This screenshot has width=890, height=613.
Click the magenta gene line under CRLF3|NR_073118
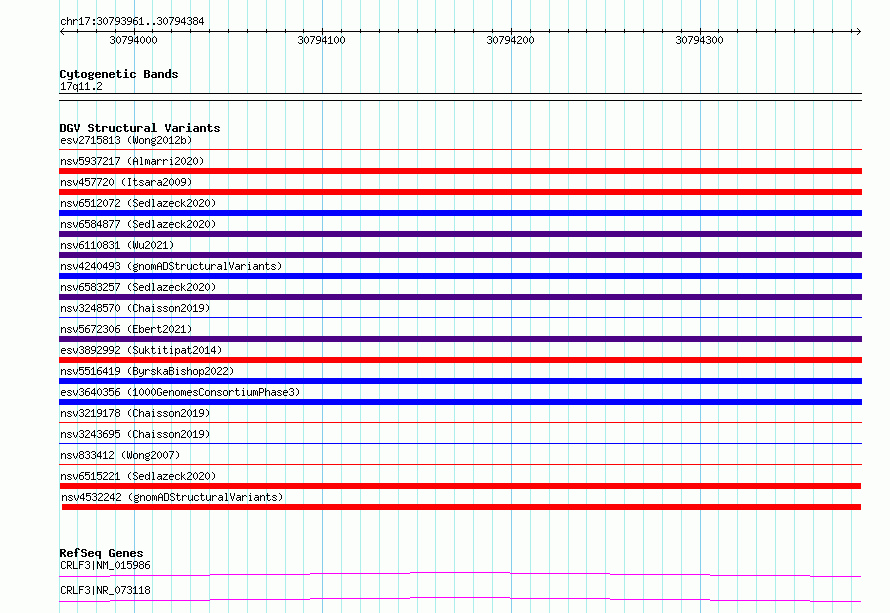coord(460,599)
